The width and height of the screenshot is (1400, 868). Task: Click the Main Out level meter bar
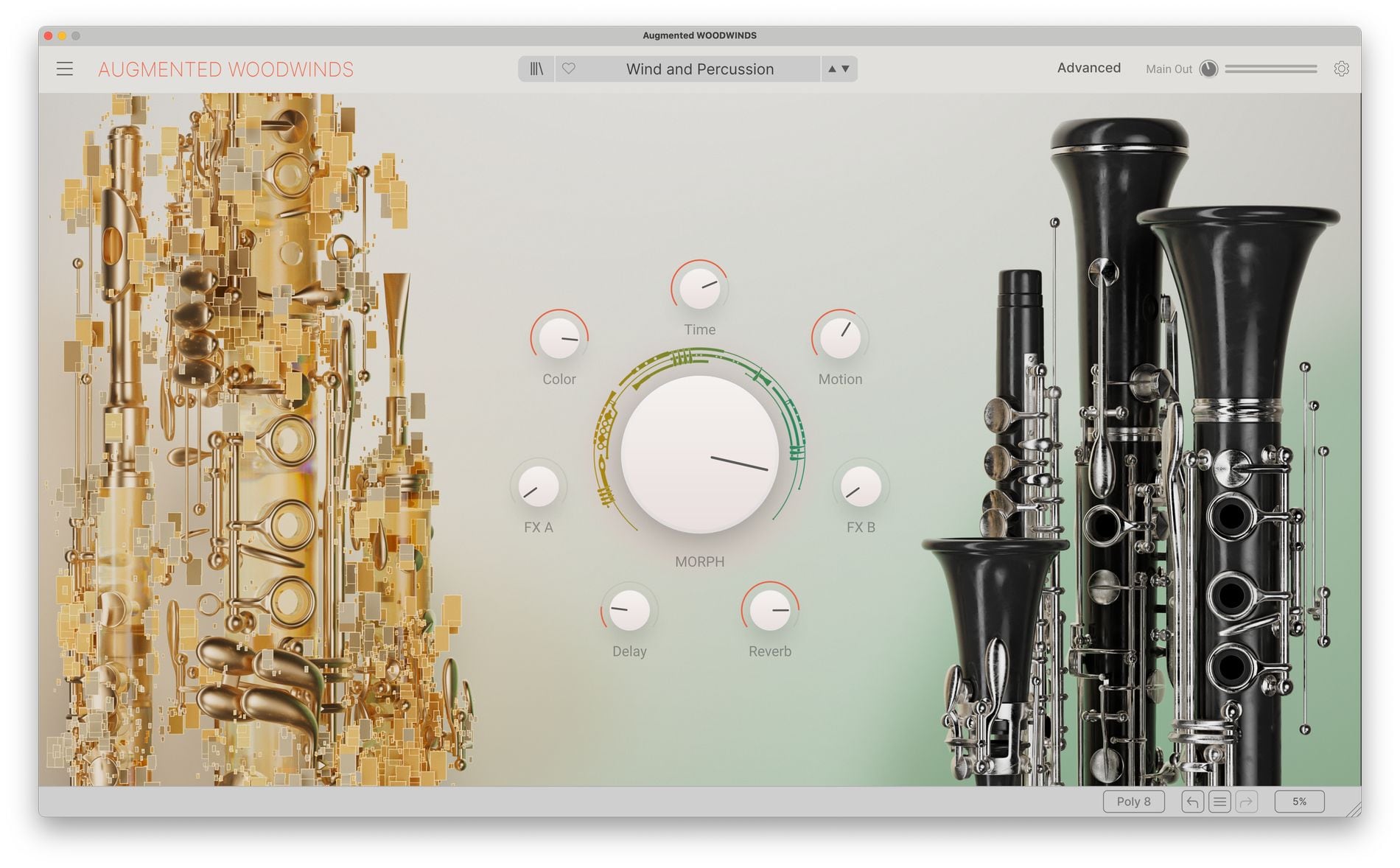[x=1271, y=69]
